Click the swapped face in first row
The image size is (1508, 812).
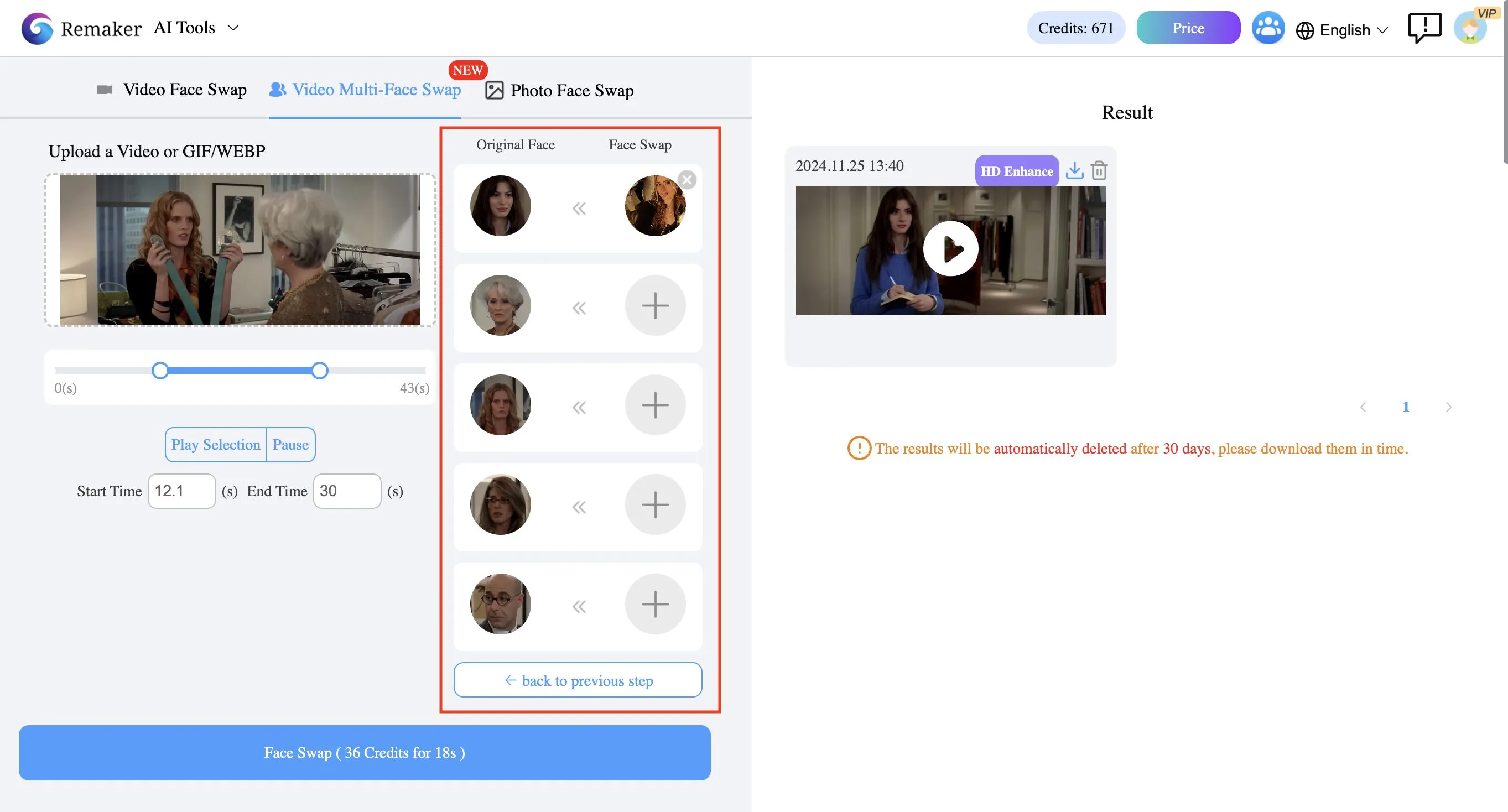[655, 206]
